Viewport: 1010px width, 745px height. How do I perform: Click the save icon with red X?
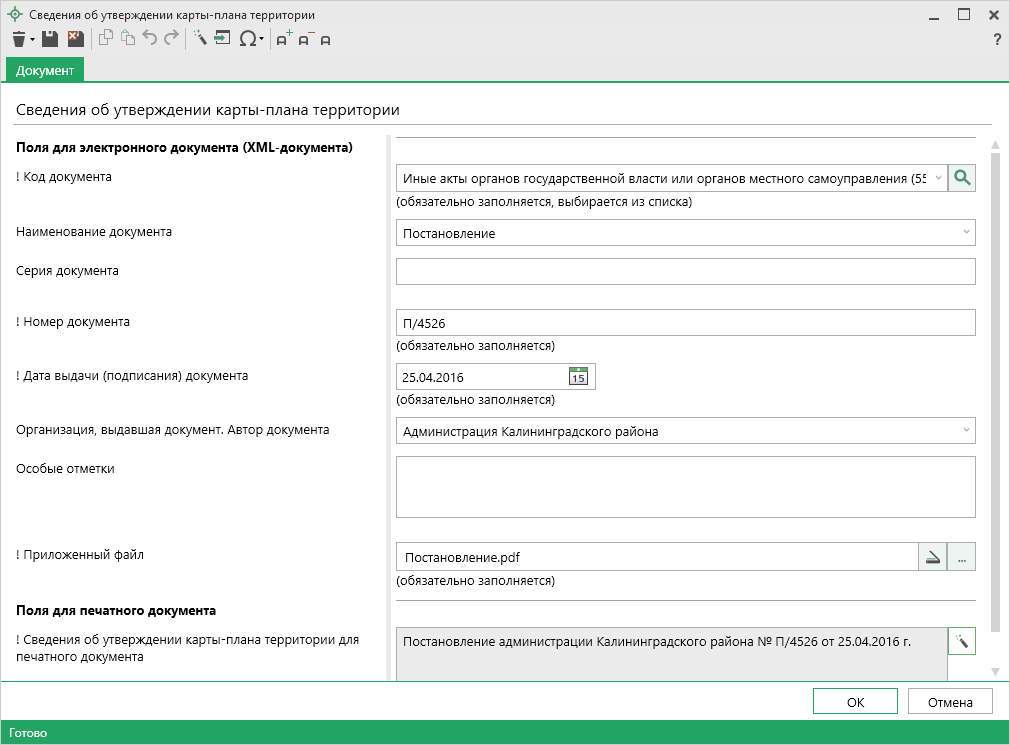pyautogui.click(x=75, y=39)
